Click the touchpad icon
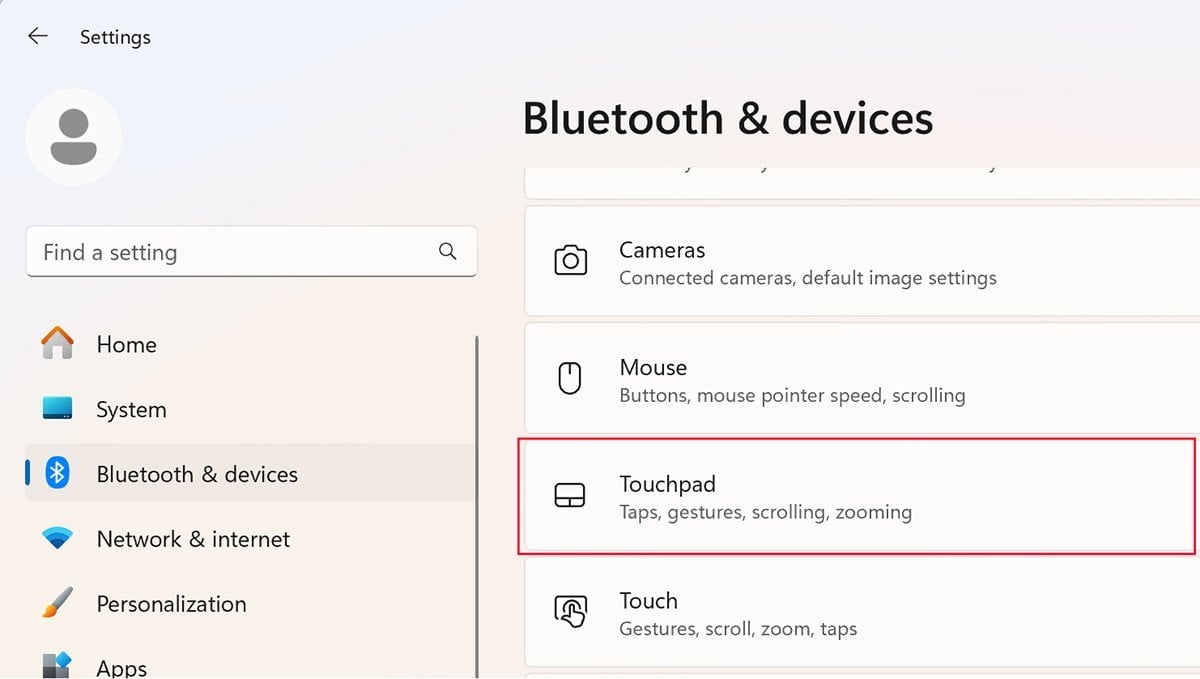The image size is (1200, 679). 570,496
